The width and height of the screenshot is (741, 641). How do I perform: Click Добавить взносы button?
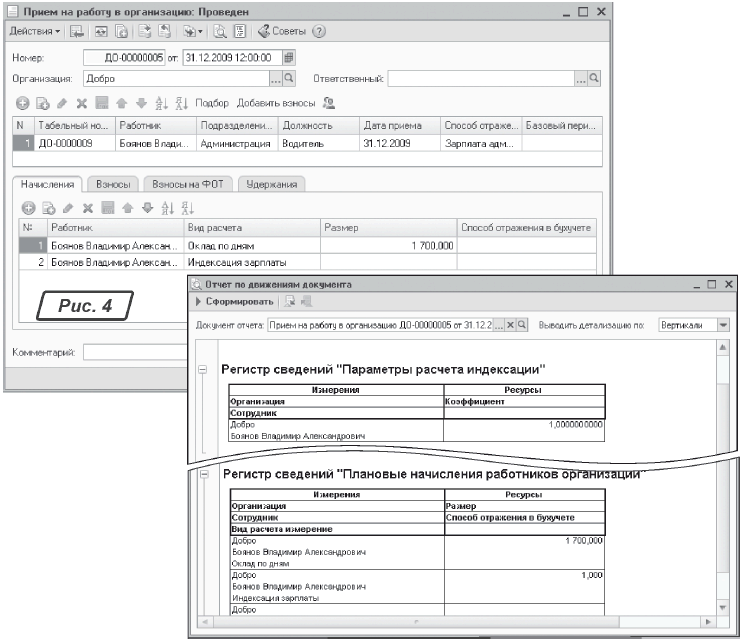point(276,103)
